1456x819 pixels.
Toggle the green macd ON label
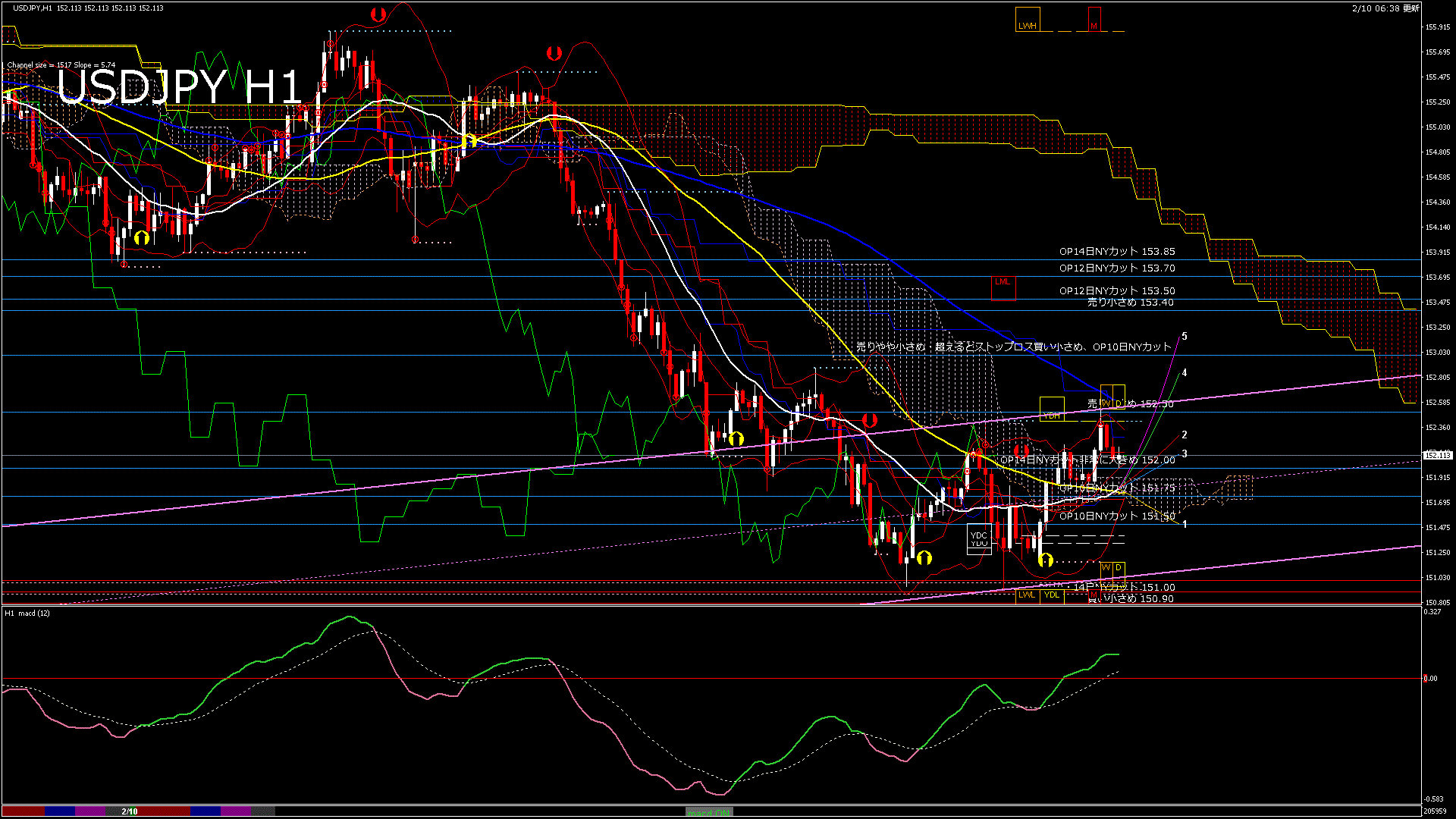click(709, 812)
